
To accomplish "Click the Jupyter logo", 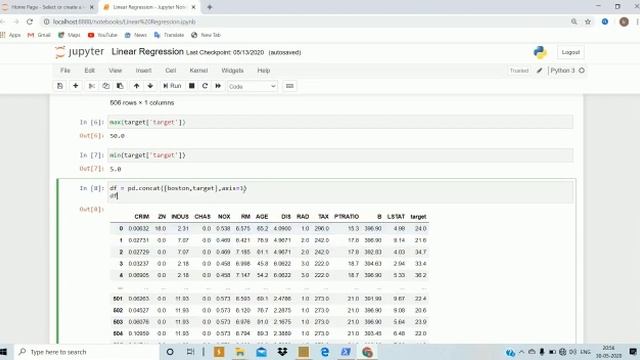I will [x=80, y=52].
